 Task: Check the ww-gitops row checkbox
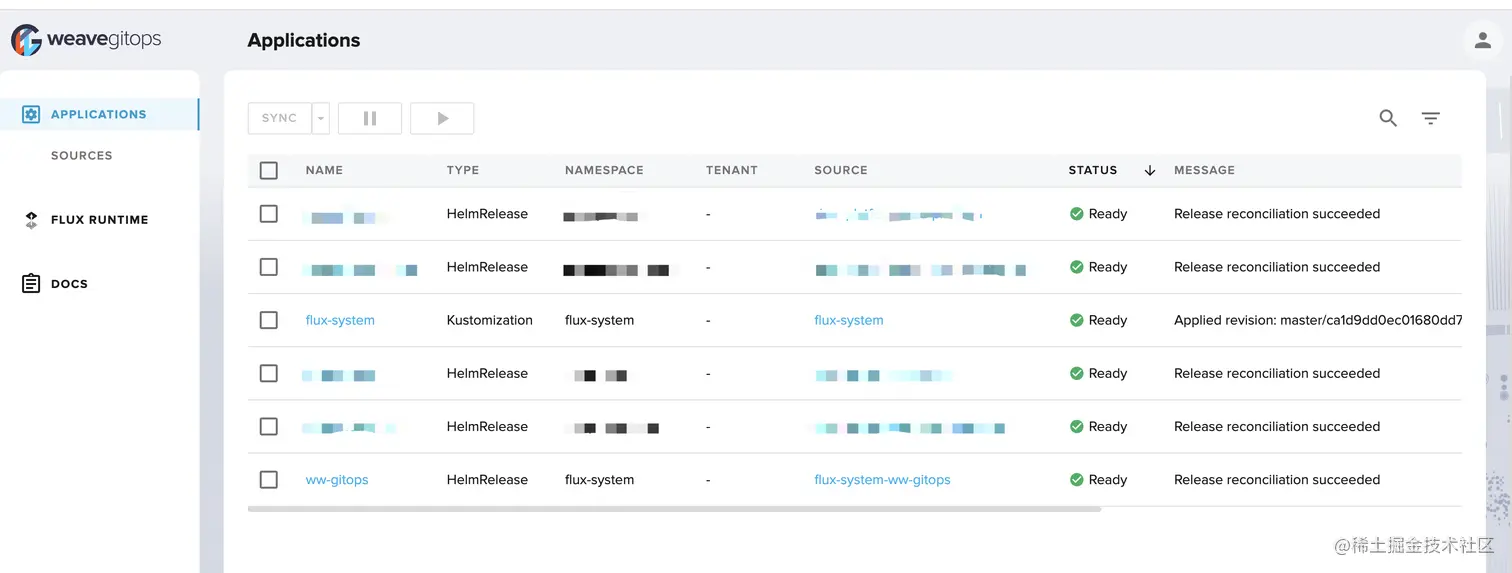(268, 480)
